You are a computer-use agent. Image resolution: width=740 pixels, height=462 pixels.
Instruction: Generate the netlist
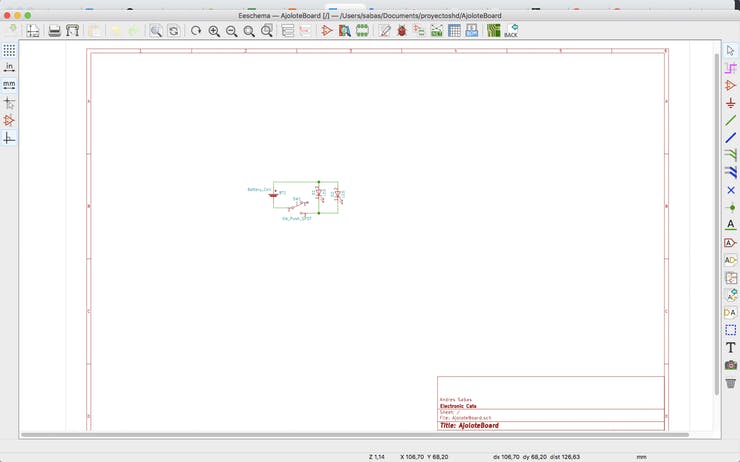(x=437, y=31)
